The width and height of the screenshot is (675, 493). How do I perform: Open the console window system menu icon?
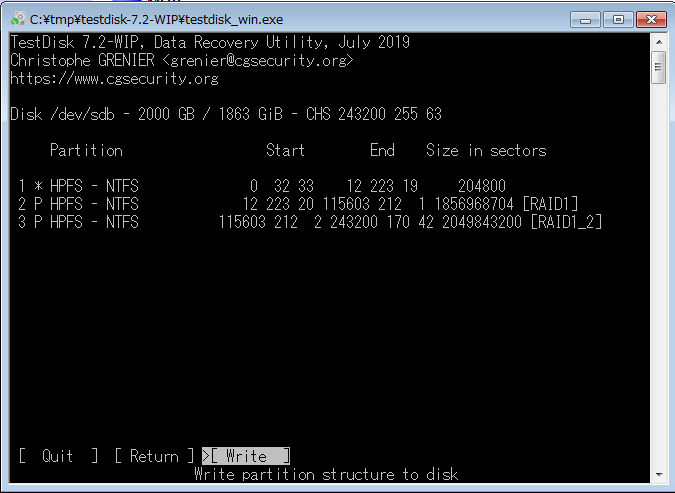[x=17, y=18]
